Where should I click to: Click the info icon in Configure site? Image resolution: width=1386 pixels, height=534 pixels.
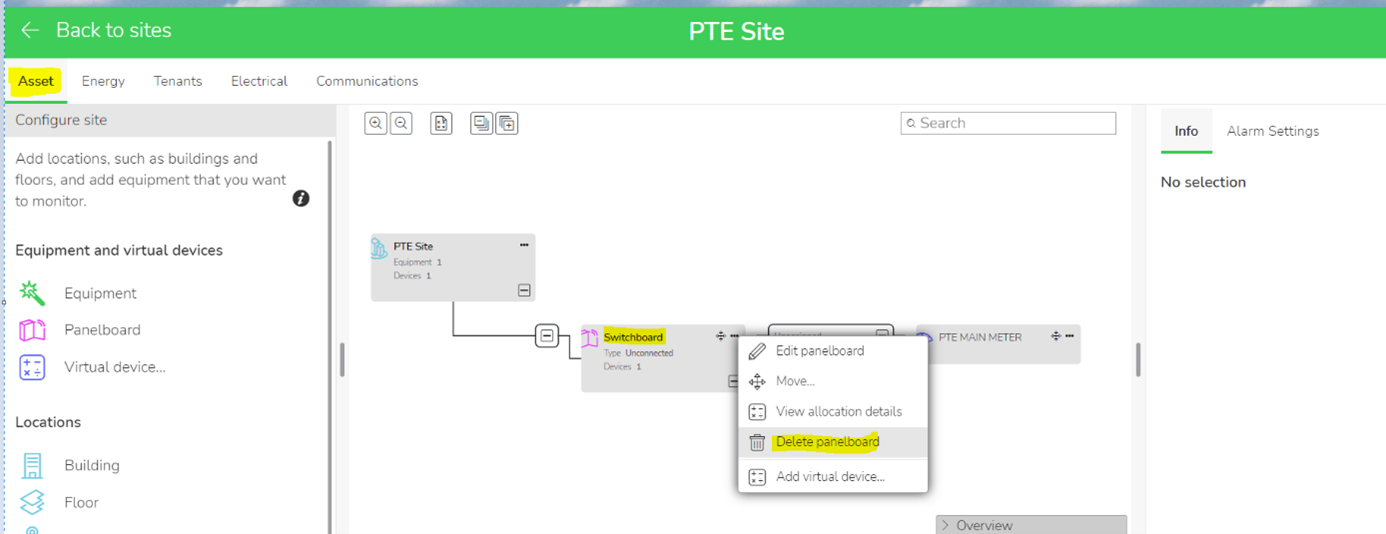pos(301,198)
